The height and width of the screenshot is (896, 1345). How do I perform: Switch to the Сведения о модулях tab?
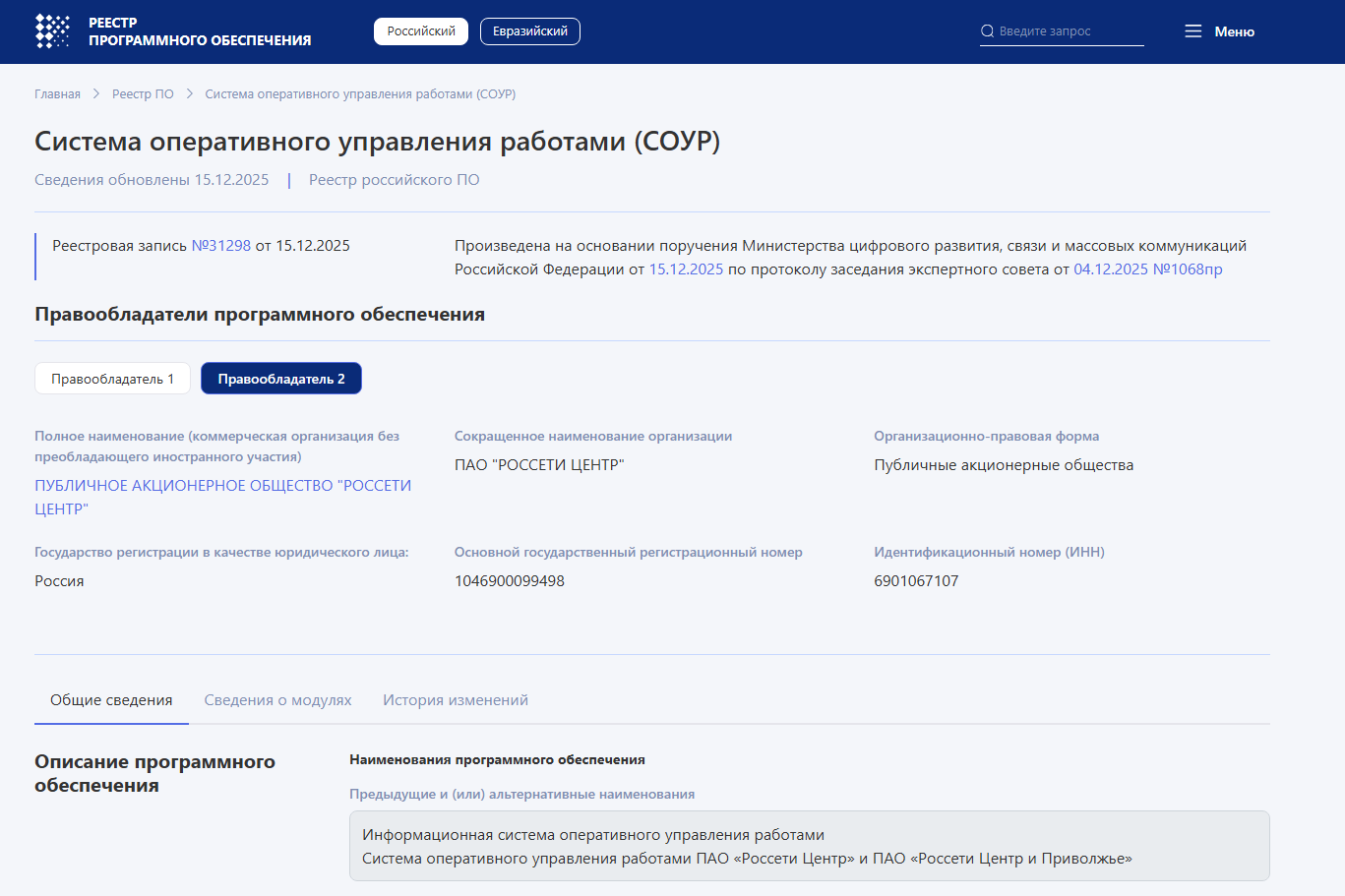(277, 700)
